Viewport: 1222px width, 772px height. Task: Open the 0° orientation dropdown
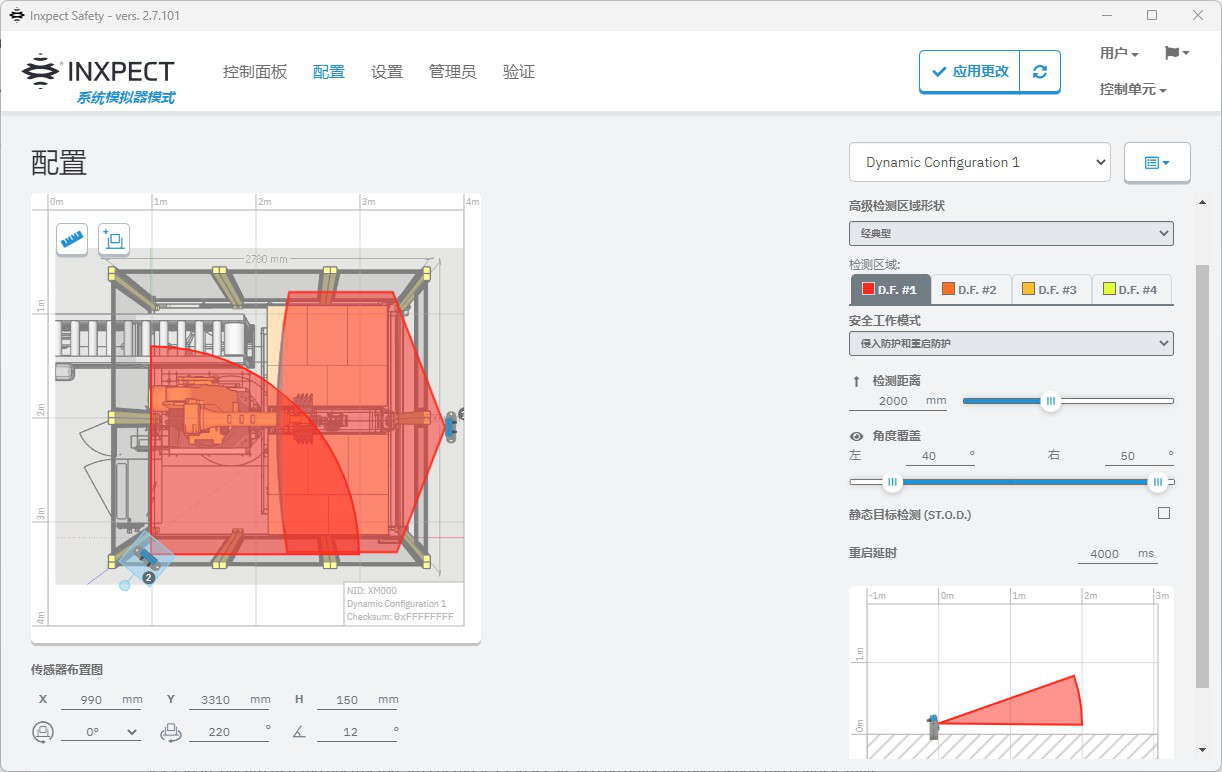[x=100, y=732]
